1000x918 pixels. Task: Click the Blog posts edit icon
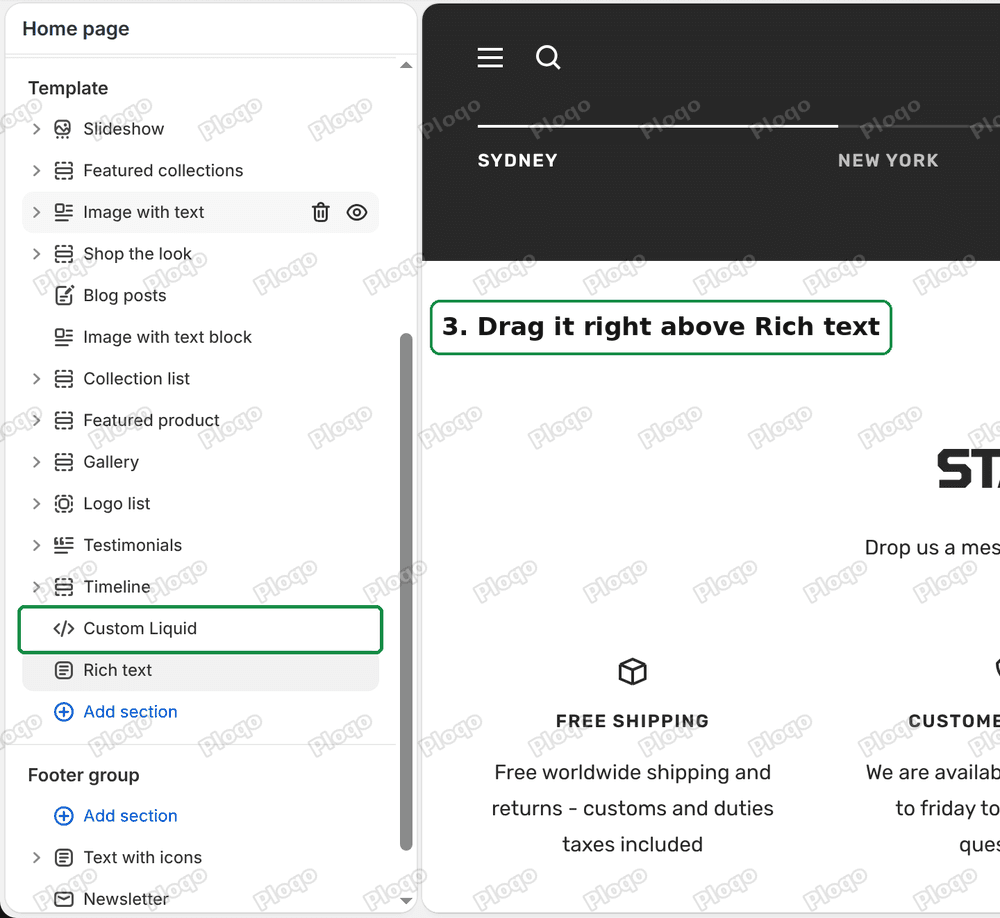(x=63, y=295)
